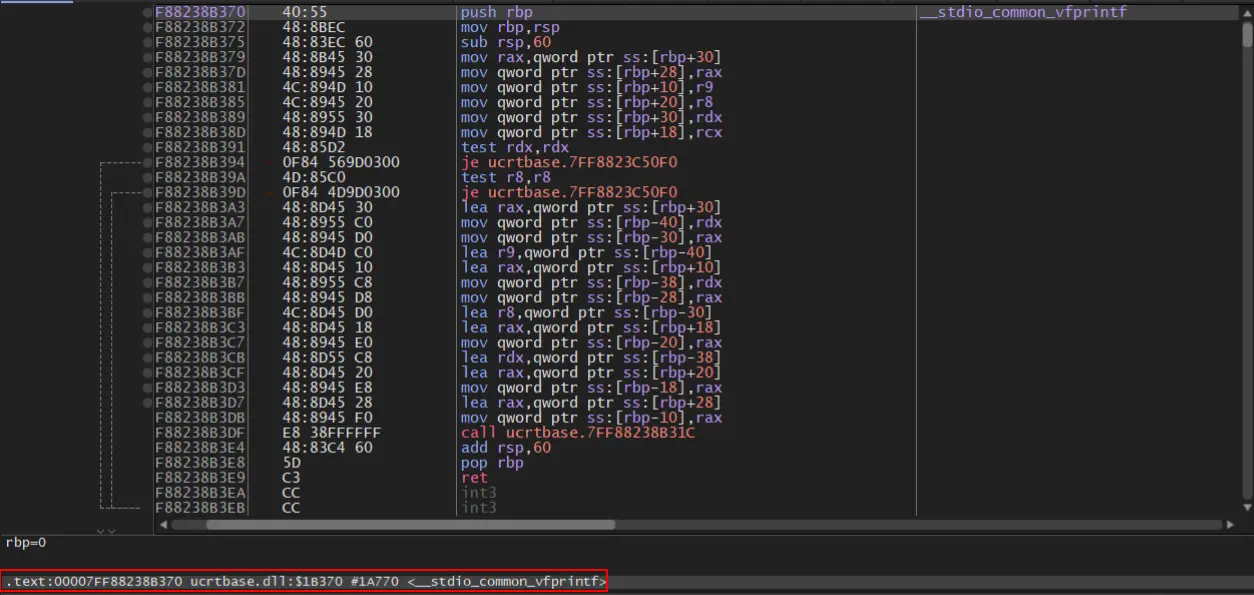Toggle breakpoint dot on row F88238B391
Viewport: 1254px width, 595px height.
click(148, 147)
